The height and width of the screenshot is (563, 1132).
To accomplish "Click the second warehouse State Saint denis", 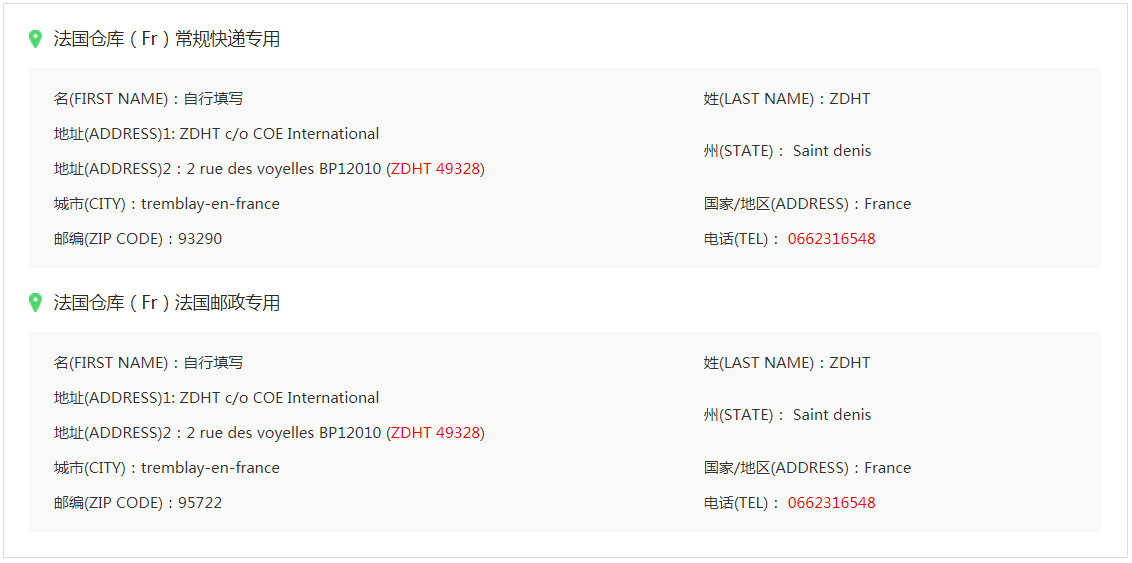I will coord(831,415).
